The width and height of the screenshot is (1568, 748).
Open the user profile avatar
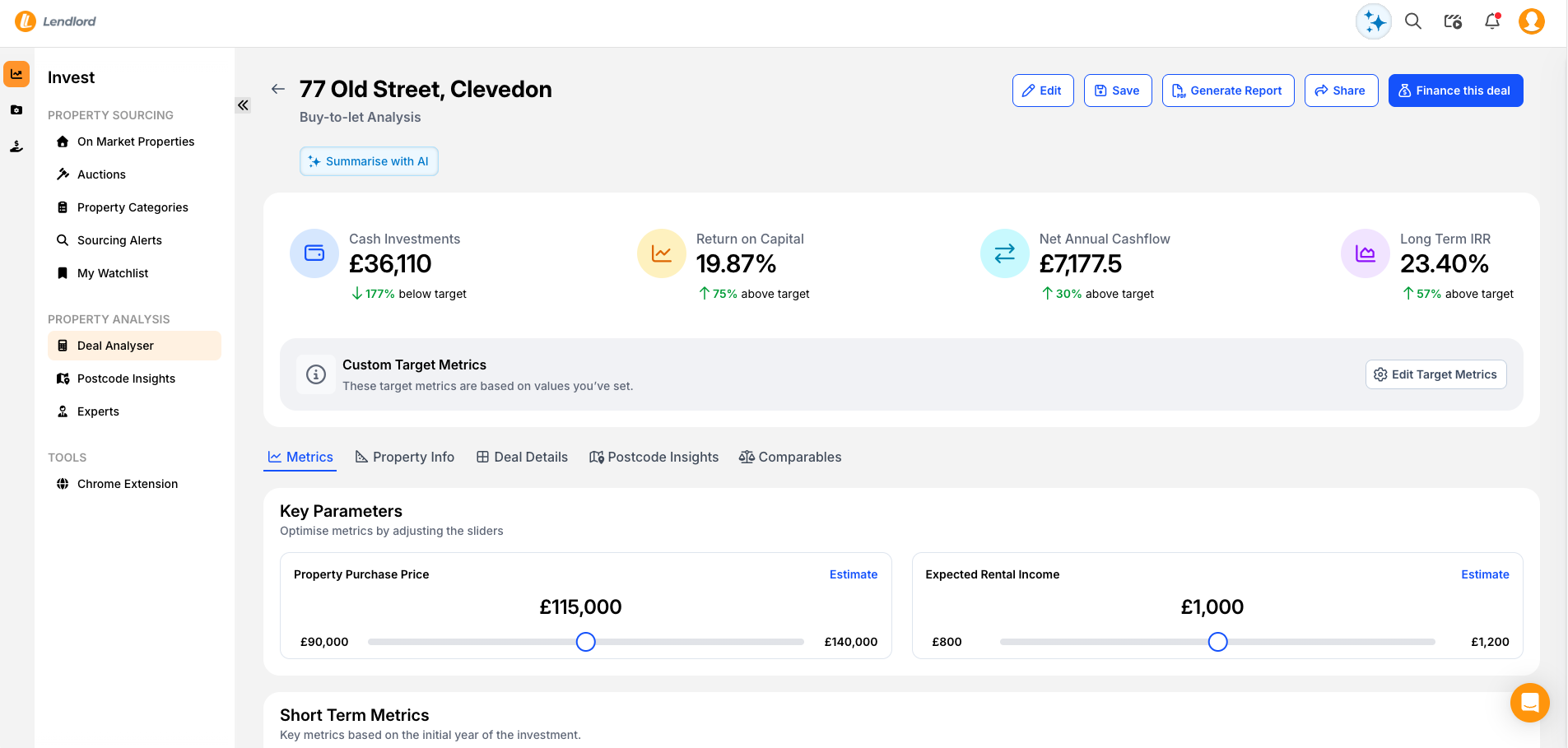coord(1531,21)
